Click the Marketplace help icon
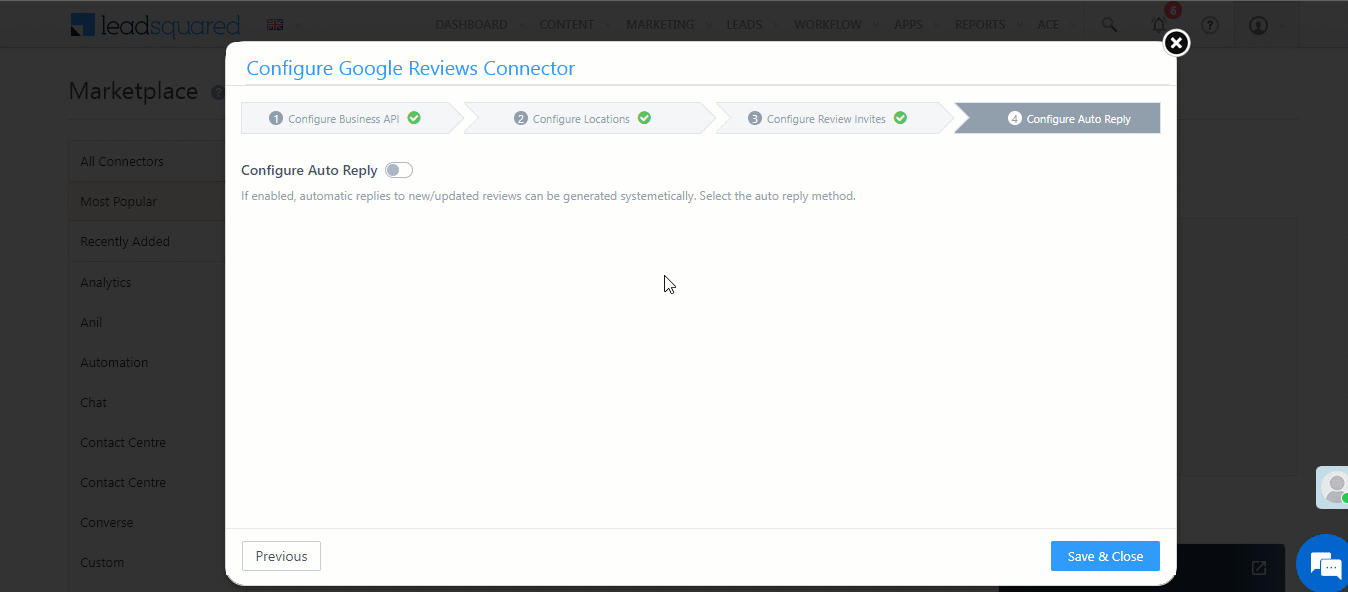Image resolution: width=1348 pixels, height=592 pixels. point(218,92)
